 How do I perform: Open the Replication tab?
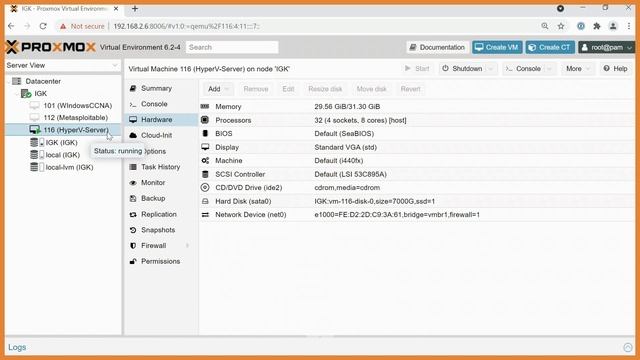(159, 214)
